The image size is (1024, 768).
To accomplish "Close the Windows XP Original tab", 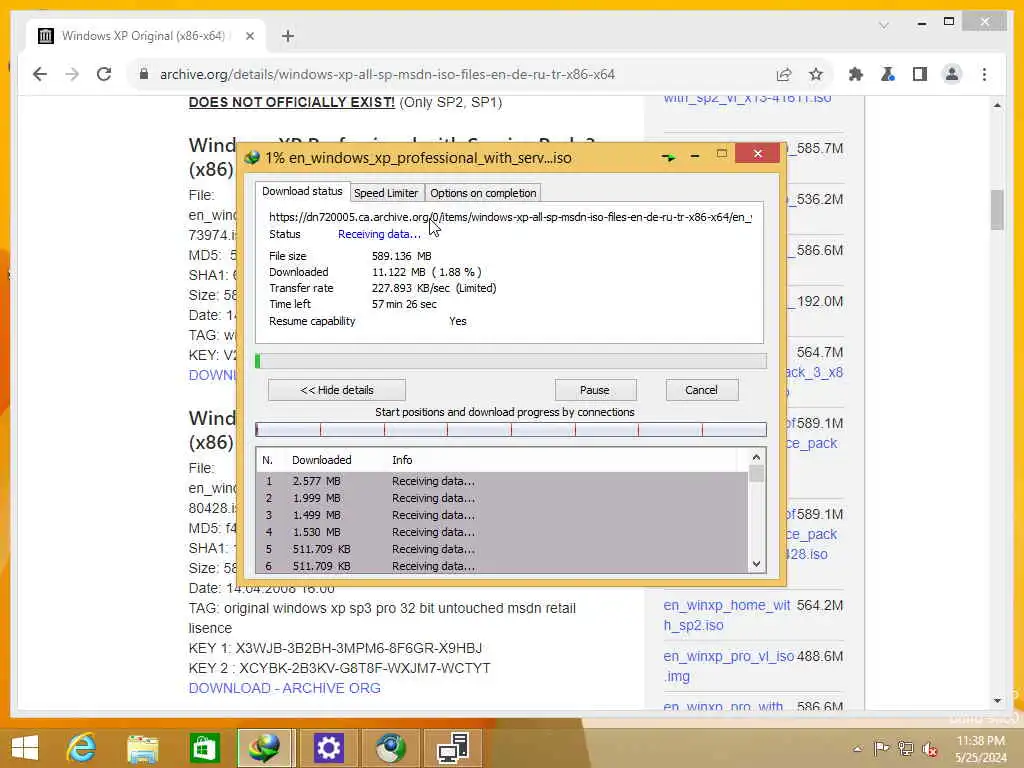I will click(x=249, y=36).
